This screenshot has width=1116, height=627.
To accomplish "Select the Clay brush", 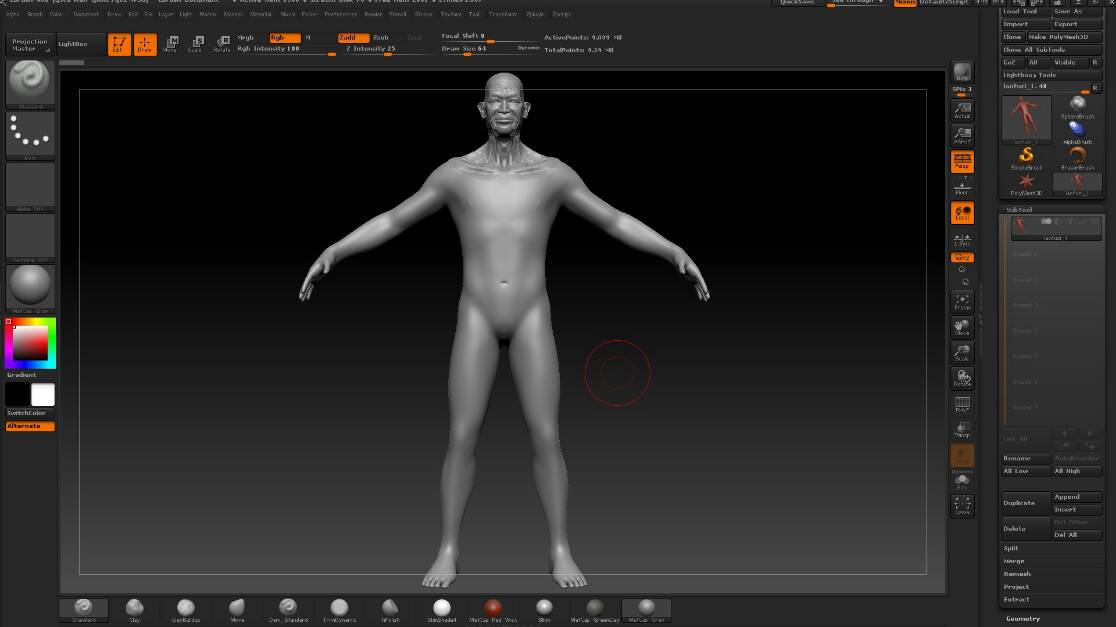I will 135,609.
